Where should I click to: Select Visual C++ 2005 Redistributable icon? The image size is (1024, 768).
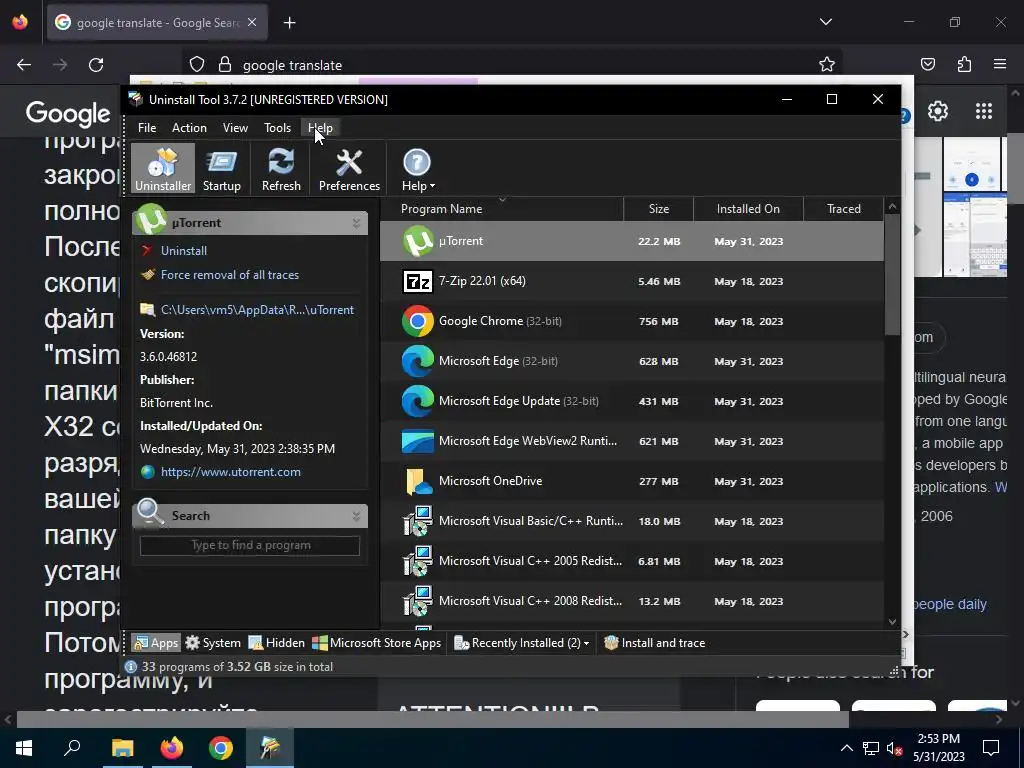[418, 561]
